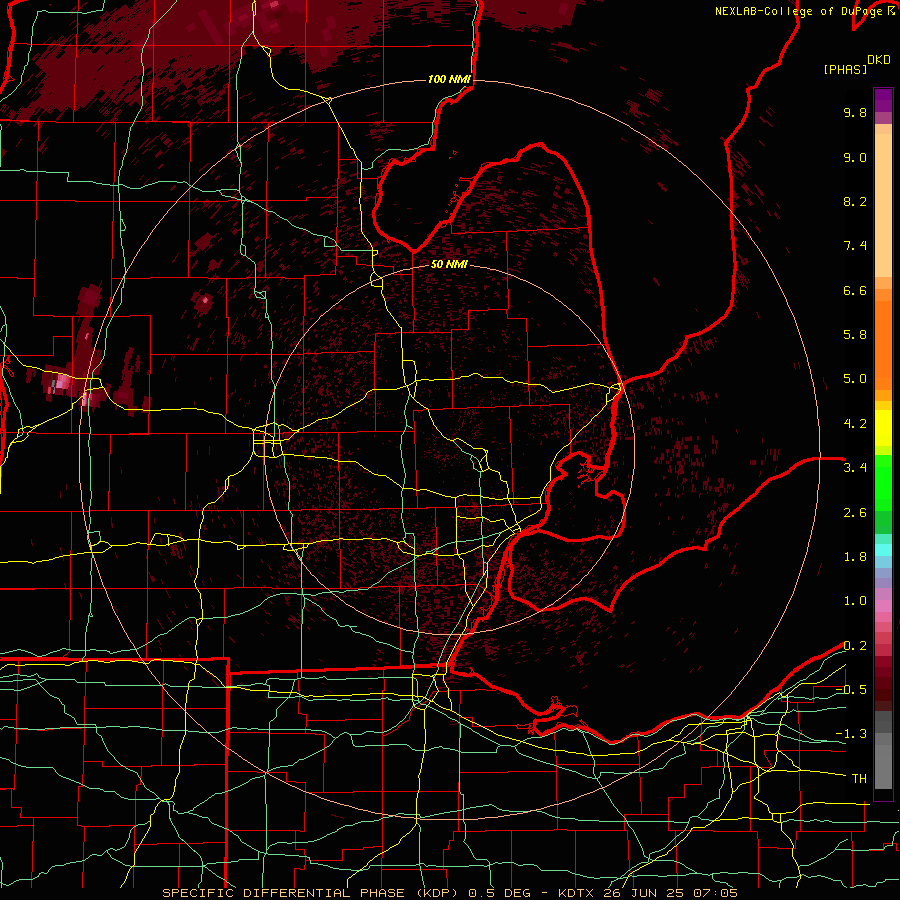Click the [PHAS] units label
Viewport: 900px width, 900px height.
[x=845, y=70]
